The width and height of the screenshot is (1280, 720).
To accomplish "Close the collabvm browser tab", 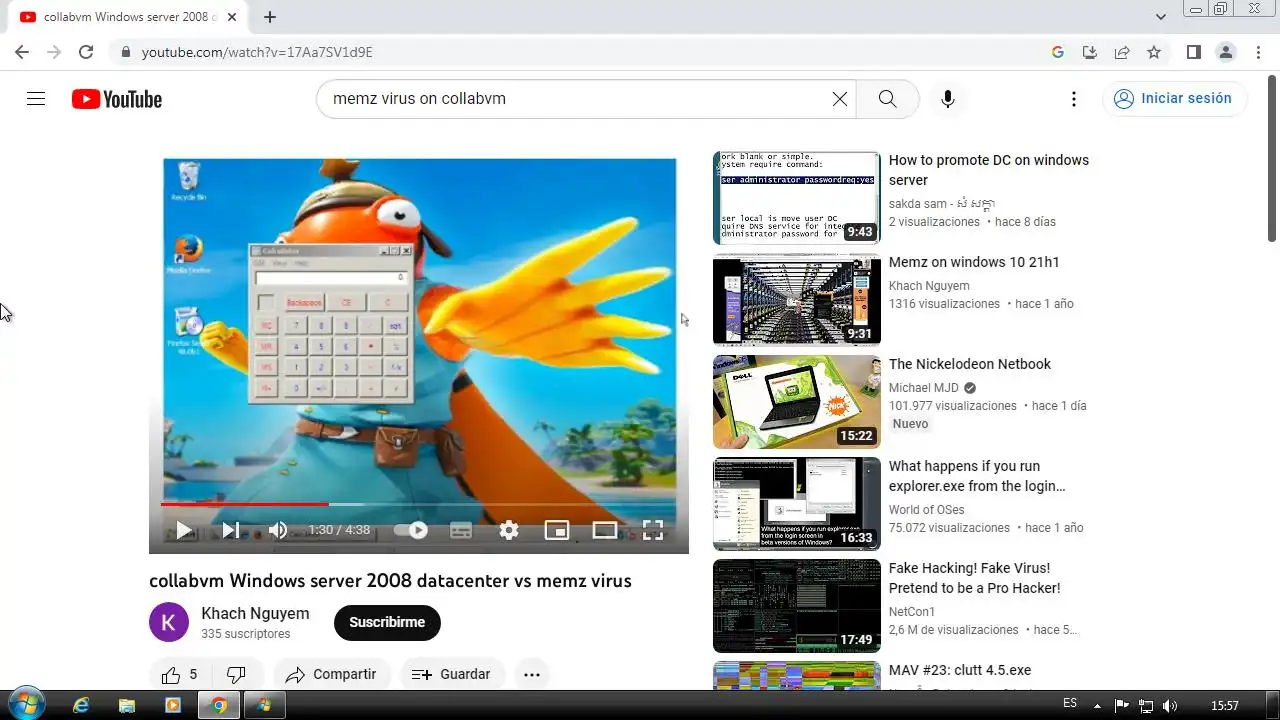I will click(x=233, y=17).
